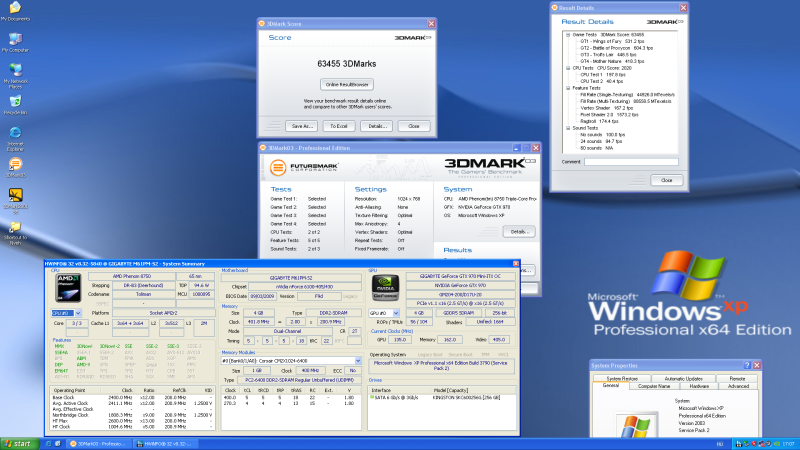Select GT3 - Trolls Lair result
The height and width of the screenshot is (450, 800).
coord(608,55)
